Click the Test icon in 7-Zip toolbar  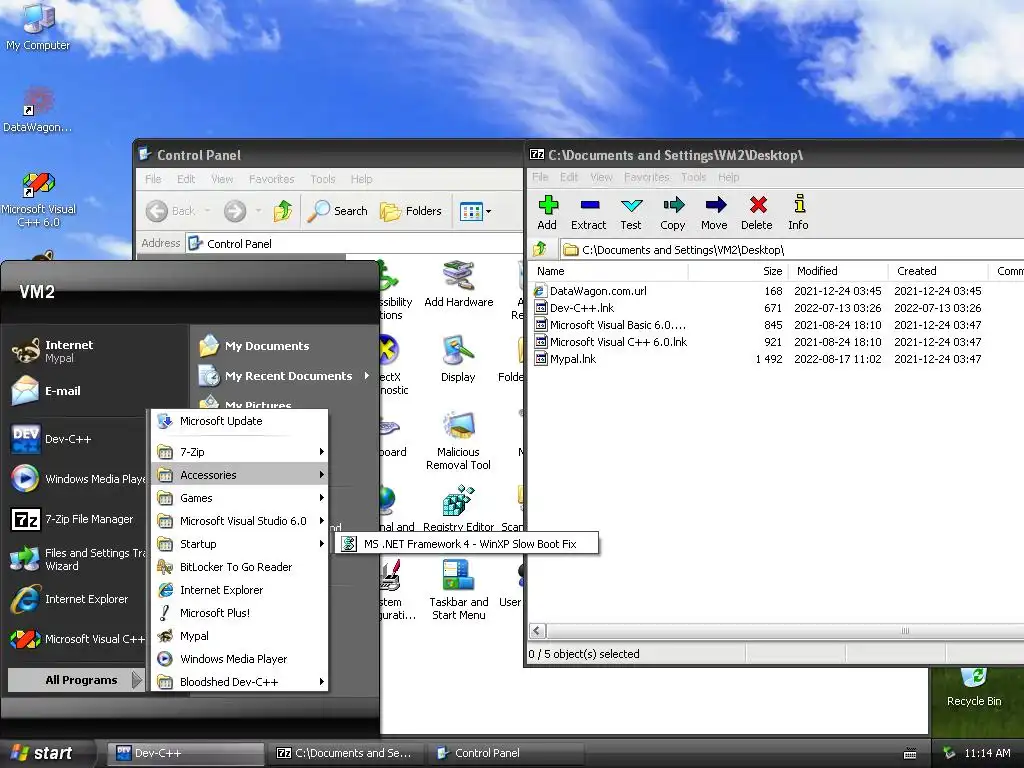coord(631,213)
